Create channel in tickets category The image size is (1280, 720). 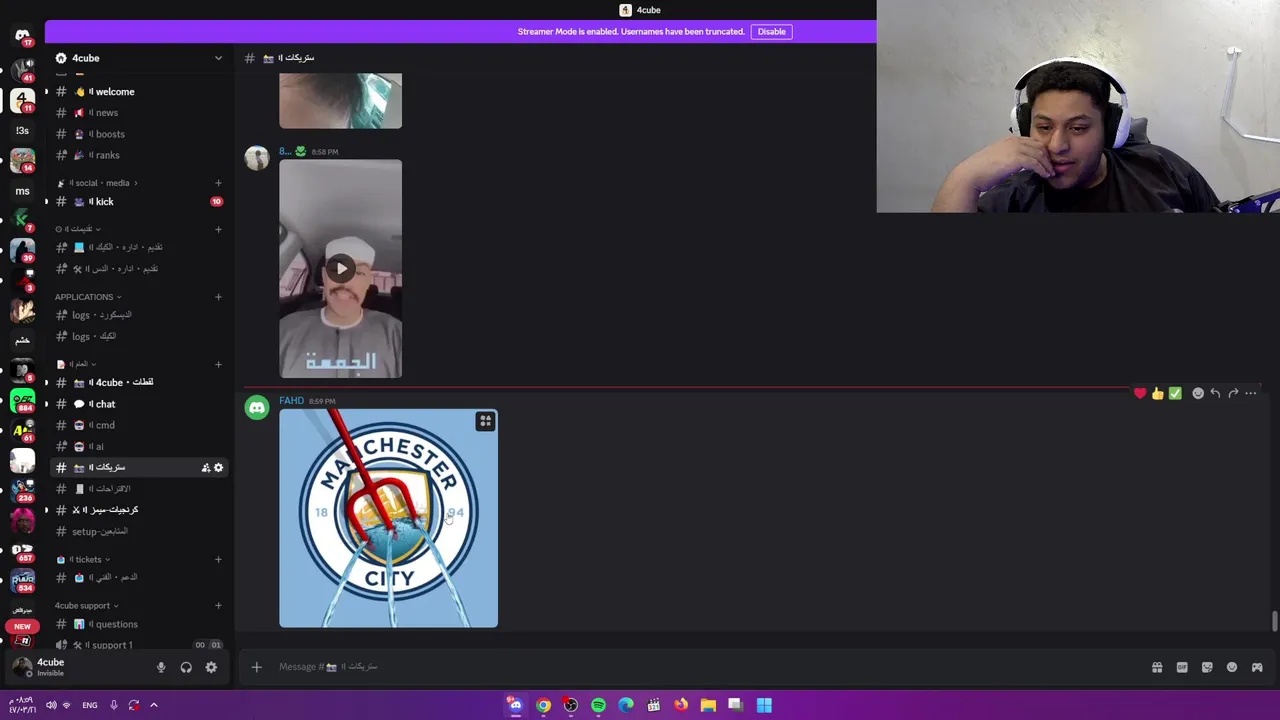point(218,560)
